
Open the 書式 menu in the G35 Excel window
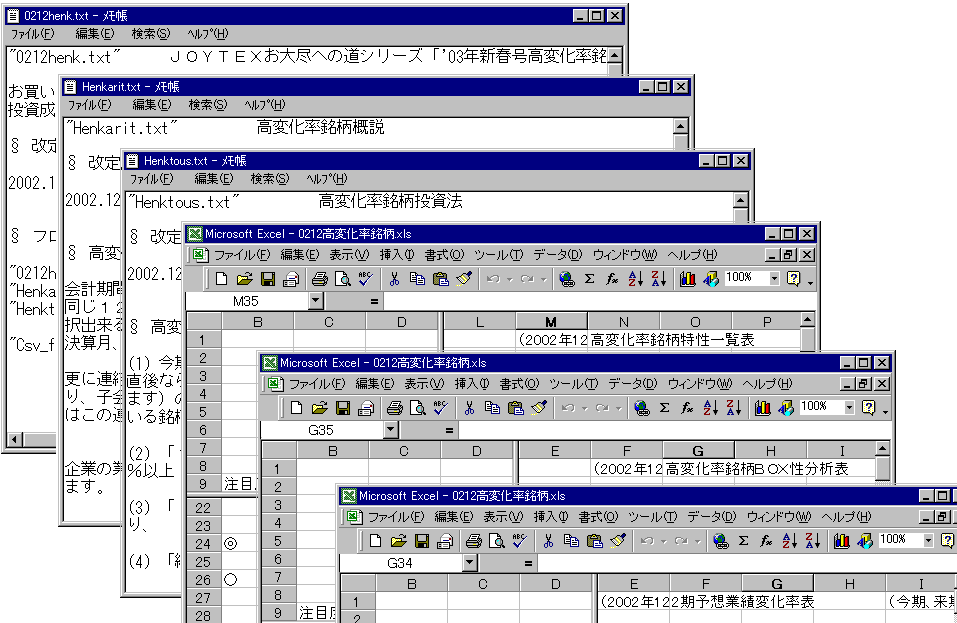click(x=519, y=384)
